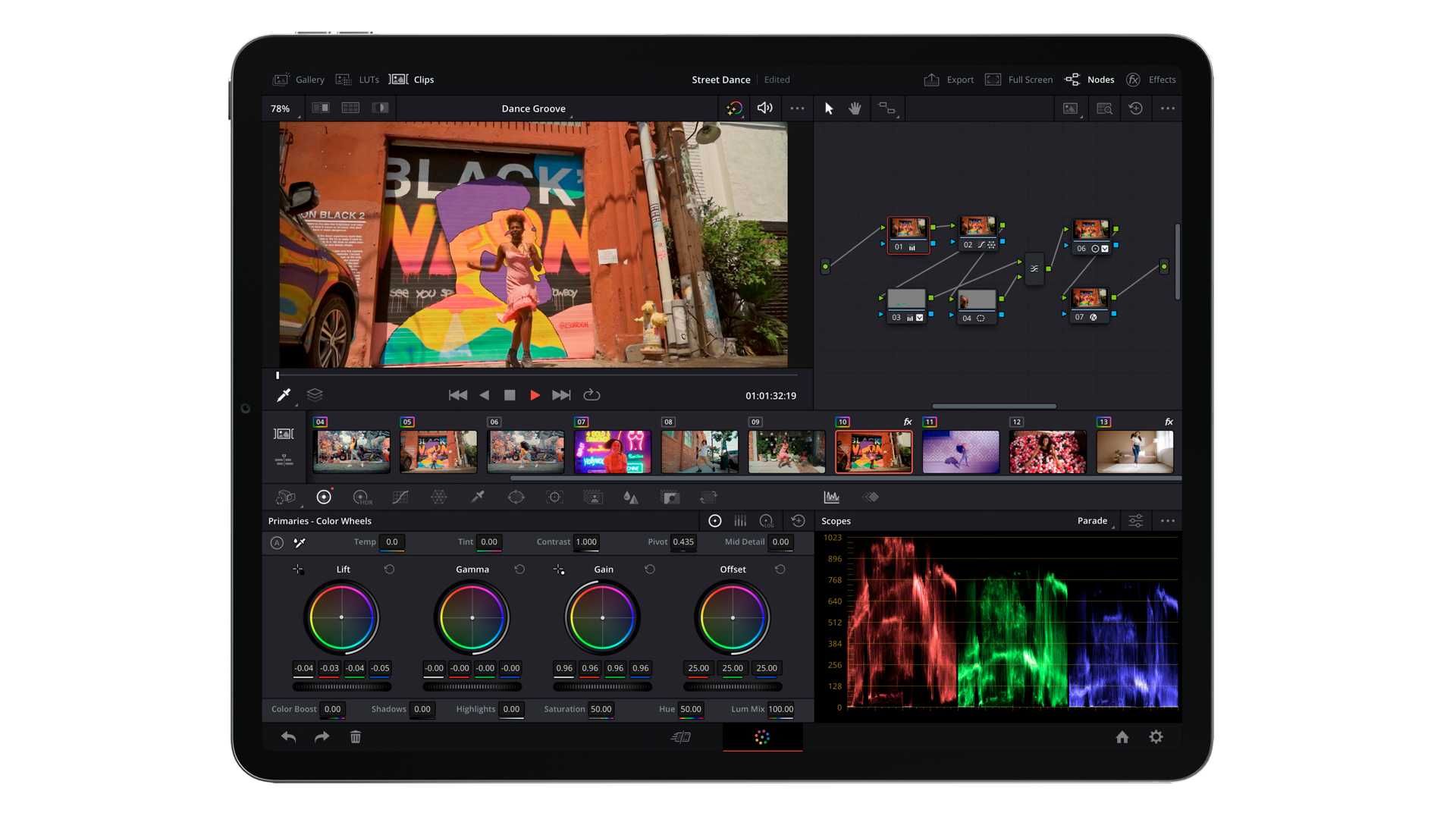Reset the Gain color wheel
This screenshot has height=819, width=1456.
pos(650,569)
